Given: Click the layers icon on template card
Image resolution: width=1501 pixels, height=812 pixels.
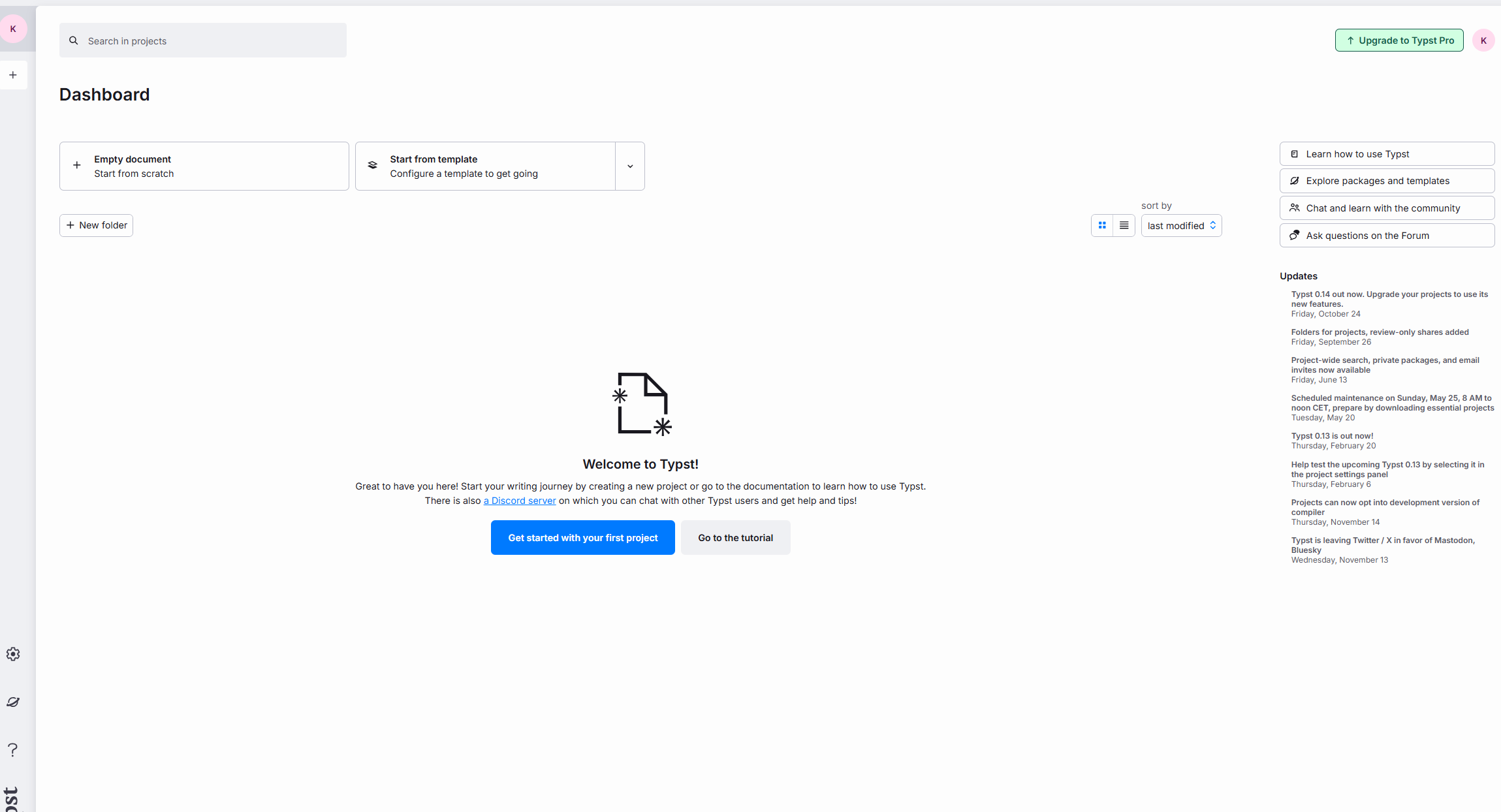Looking at the screenshot, I should 373,166.
